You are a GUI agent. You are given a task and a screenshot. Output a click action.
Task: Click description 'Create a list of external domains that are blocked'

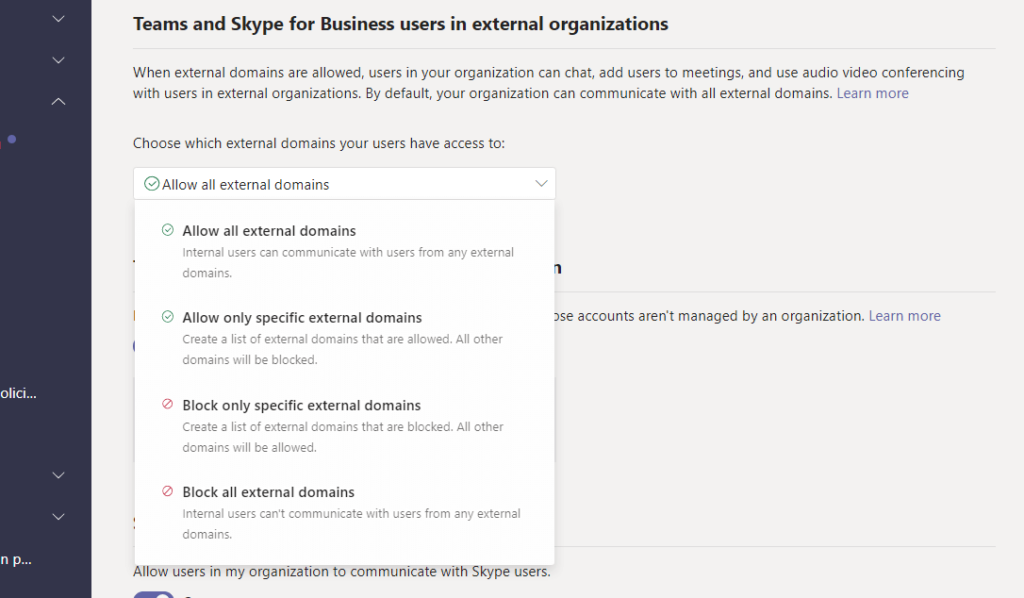(x=343, y=437)
